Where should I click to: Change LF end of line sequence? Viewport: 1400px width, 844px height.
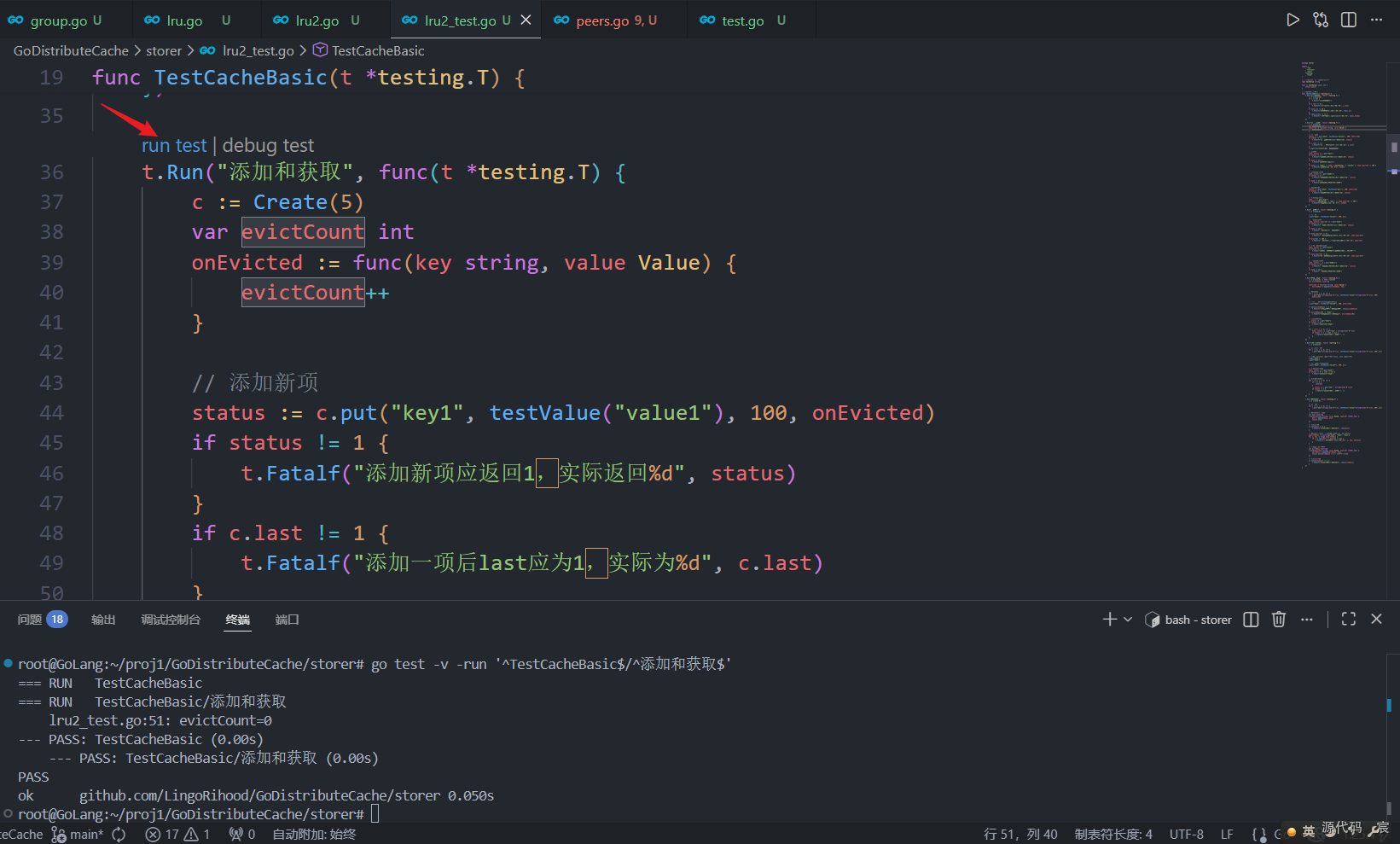pyautogui.click(x=1227, y=834)
